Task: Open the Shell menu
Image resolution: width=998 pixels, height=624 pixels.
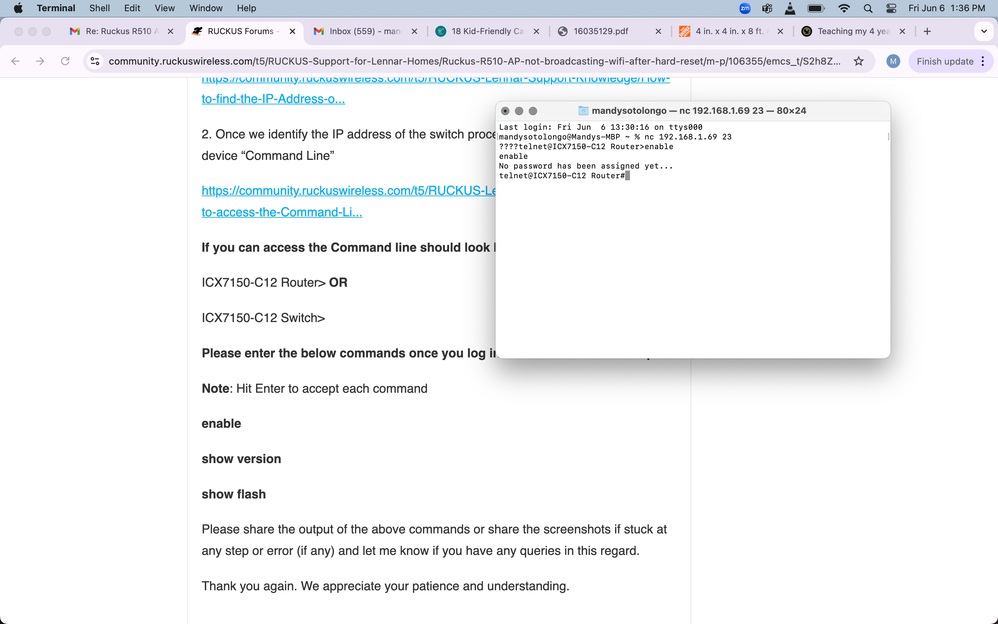Action: coord(99,7)
